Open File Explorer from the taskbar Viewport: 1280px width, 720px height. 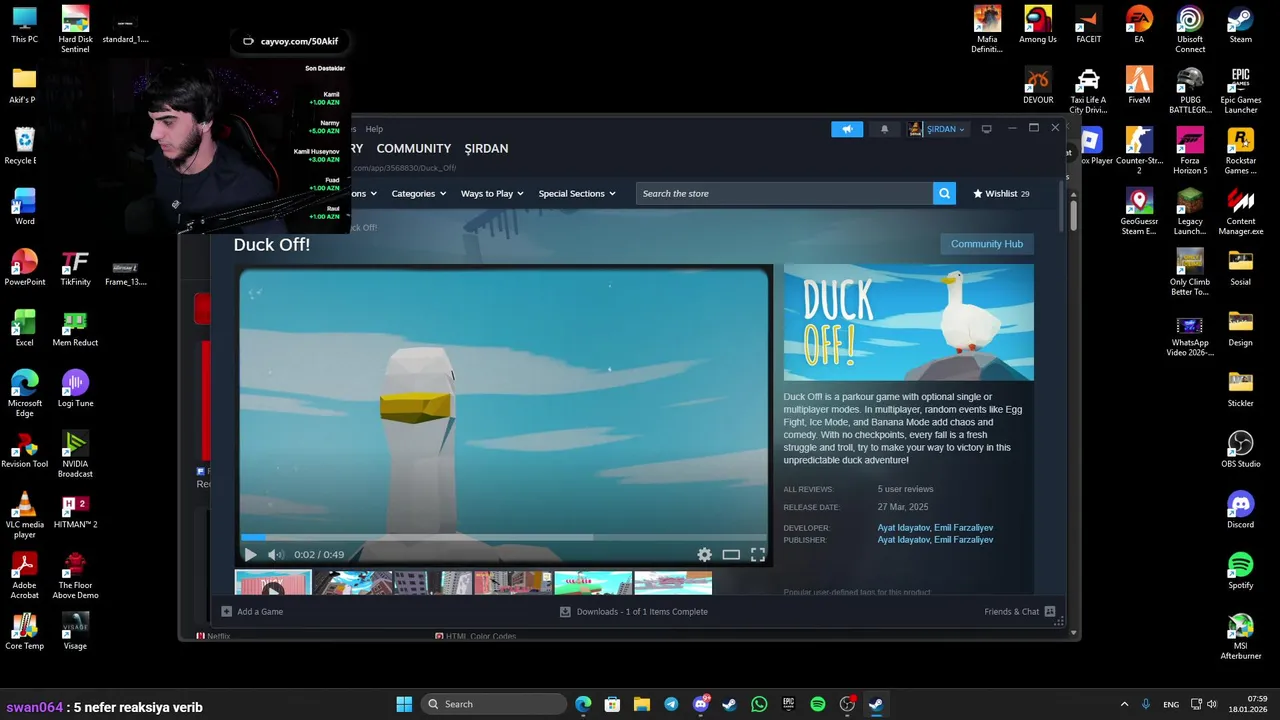[642, 704]
